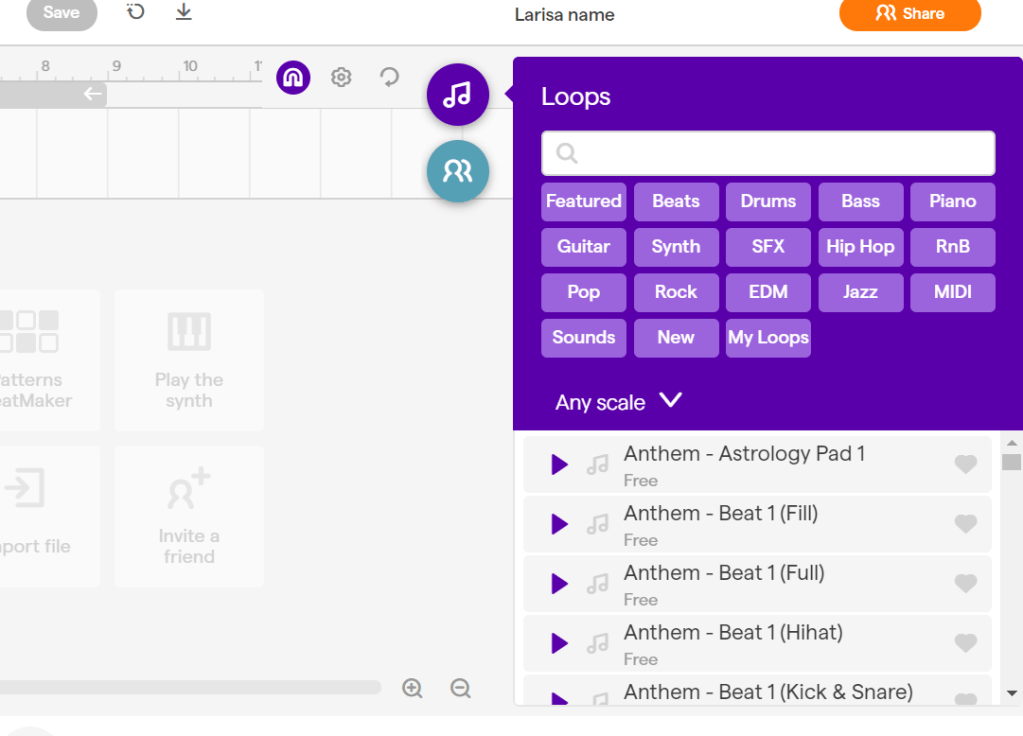Open the collaborators round button
This screenshot has height=736, width=1023.
pyautogui.click(x=457, y=171)
